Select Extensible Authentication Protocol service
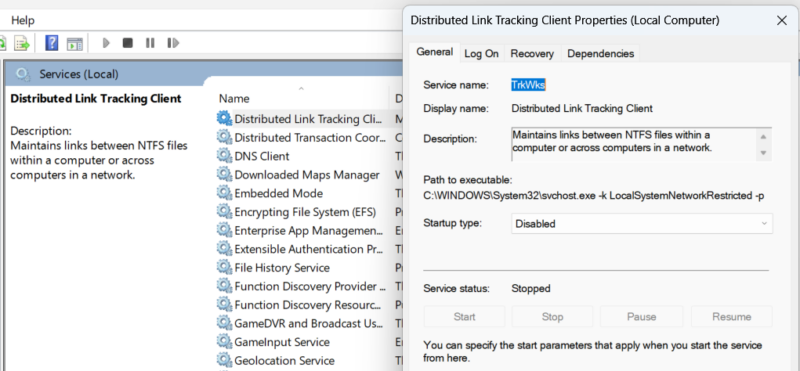The image size is (800, 371). [309, 249]
